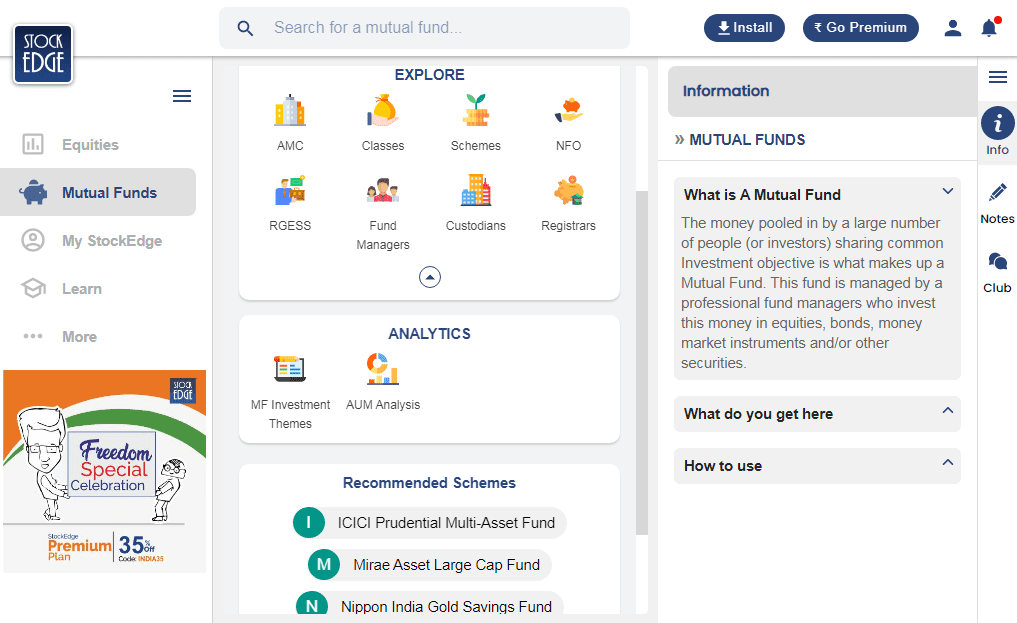Open More options in sidebar
1017x623 pixels.
pyautogui.click(x=98, y=336)
